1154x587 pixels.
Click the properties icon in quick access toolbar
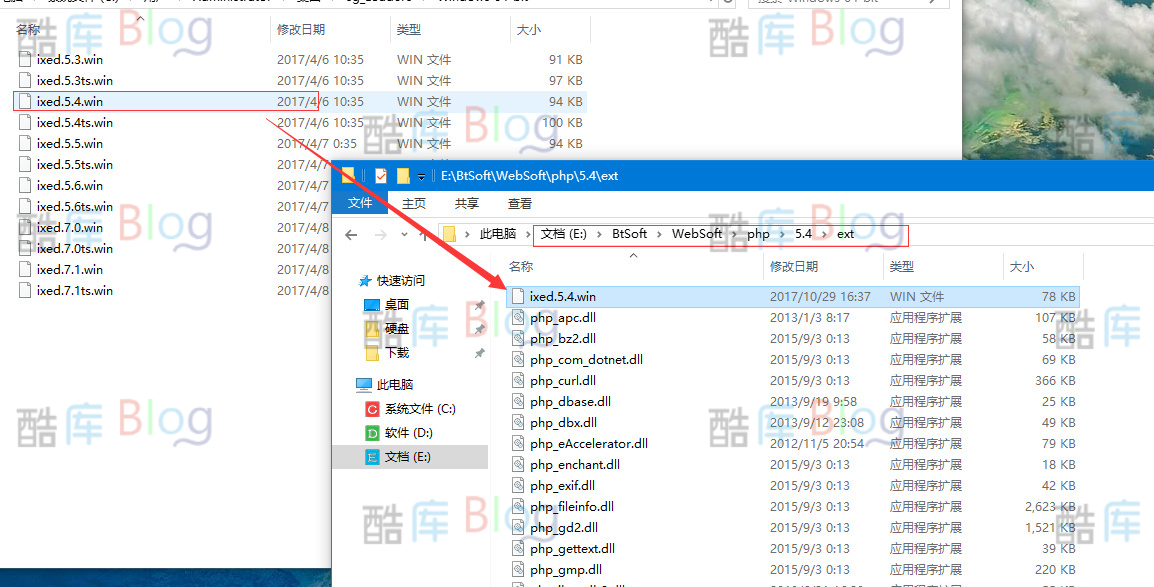[x=380, y=176]
